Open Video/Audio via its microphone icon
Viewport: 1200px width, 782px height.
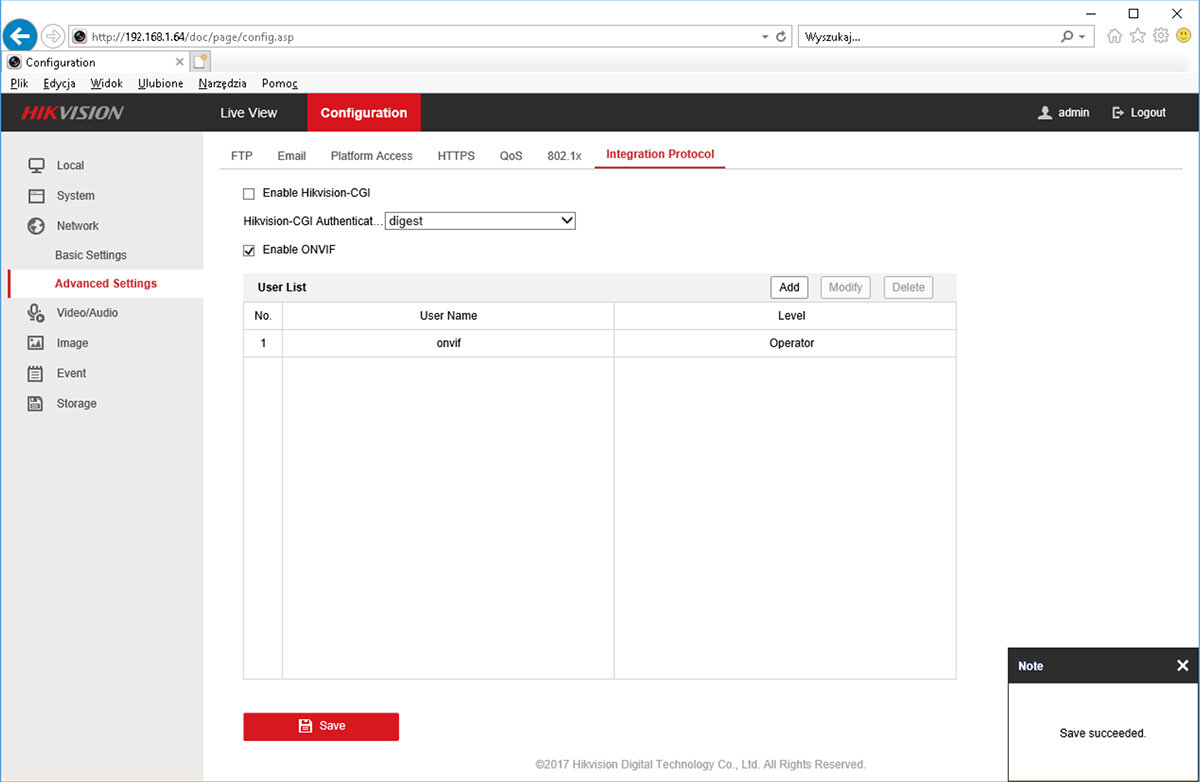coord(36,313)
